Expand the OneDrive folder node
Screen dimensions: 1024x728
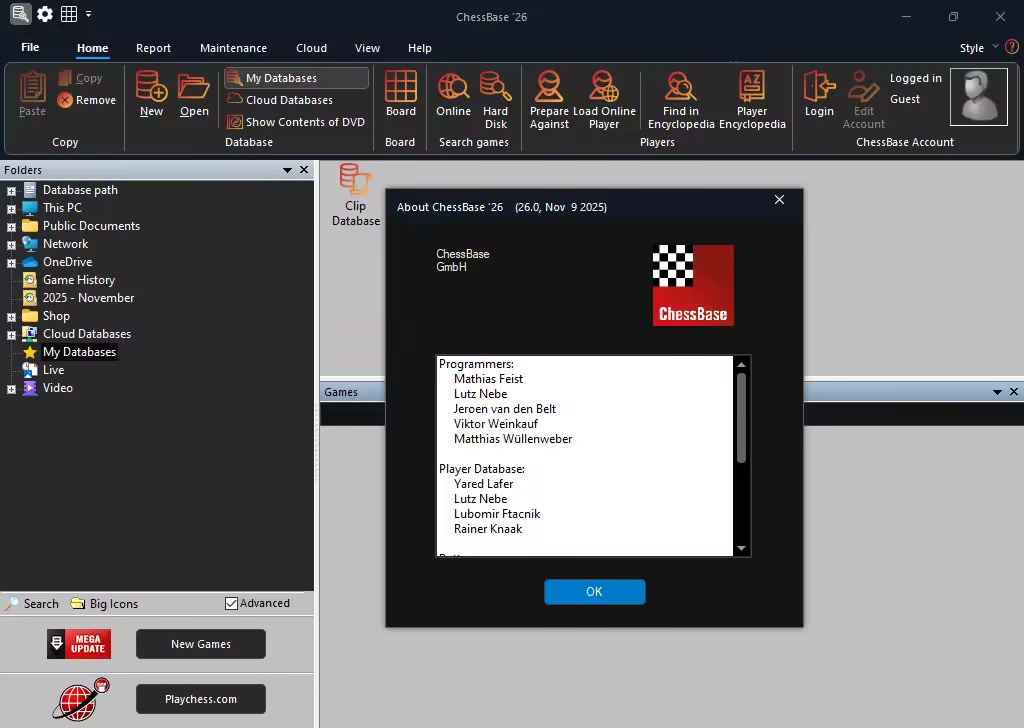tap(11, 262)
